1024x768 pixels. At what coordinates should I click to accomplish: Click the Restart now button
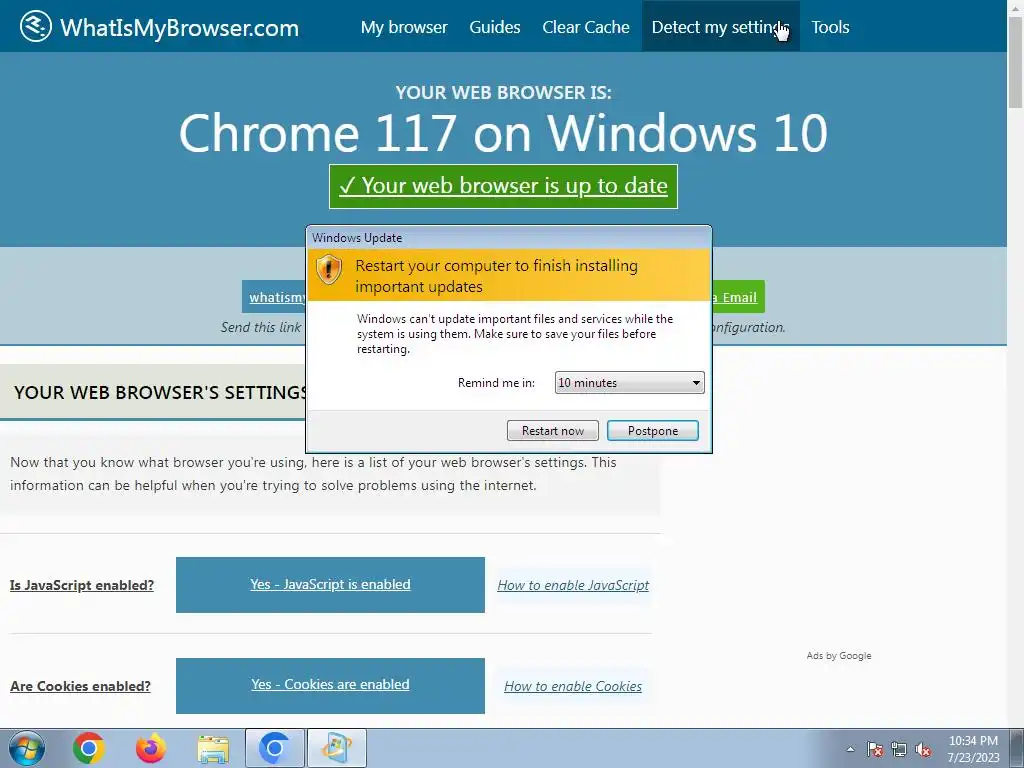coord(552,430)
